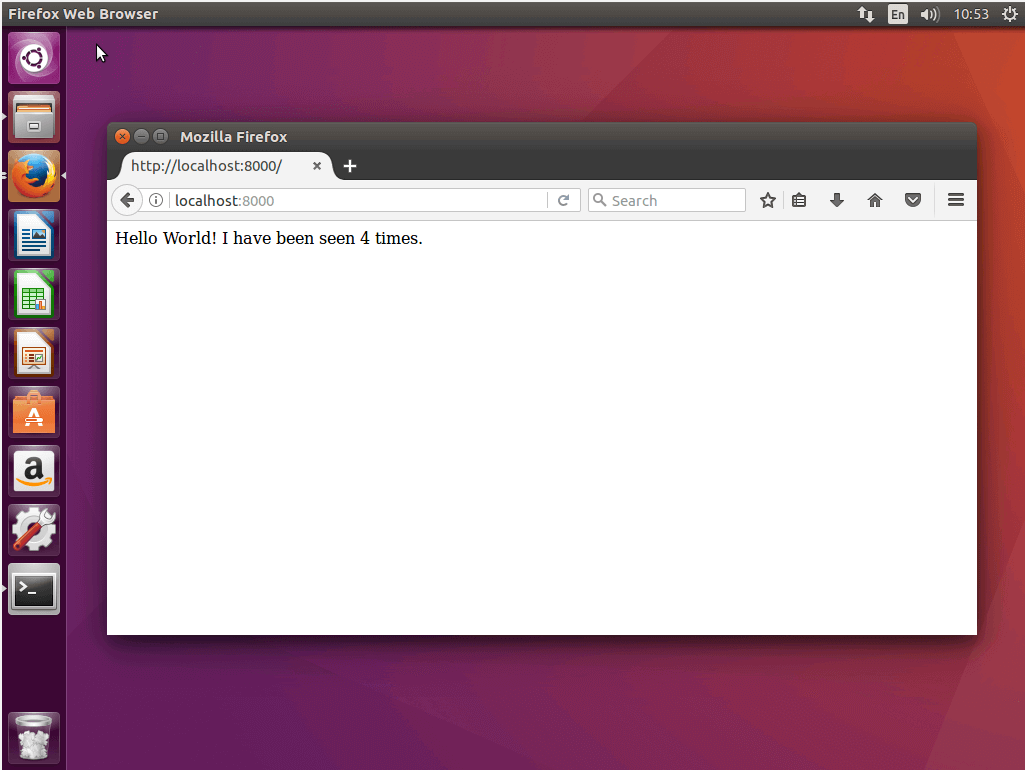The height and width of the screenshot is (770, 1025).
Task: Save page to Pocket icon
Action: (913, 200)
